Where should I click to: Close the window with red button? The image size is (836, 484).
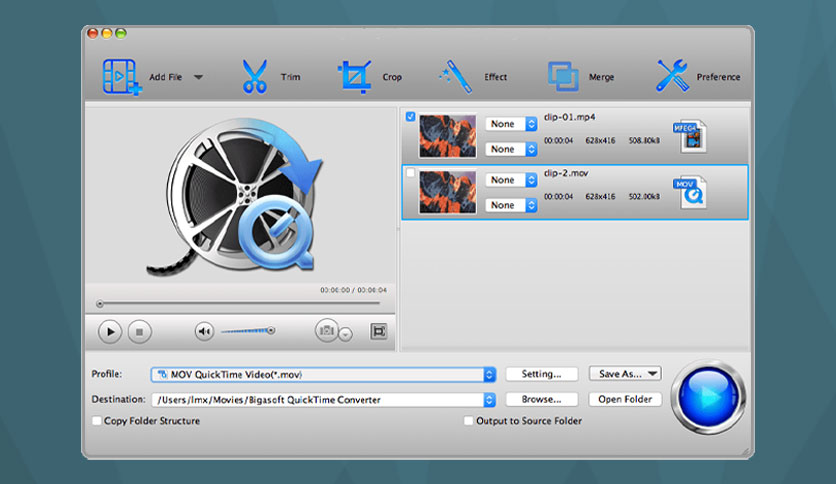click(x=93, y=34)
